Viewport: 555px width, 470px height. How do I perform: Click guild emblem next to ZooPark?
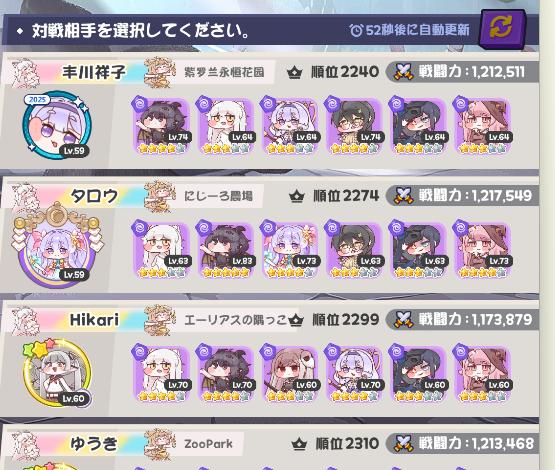160,444
